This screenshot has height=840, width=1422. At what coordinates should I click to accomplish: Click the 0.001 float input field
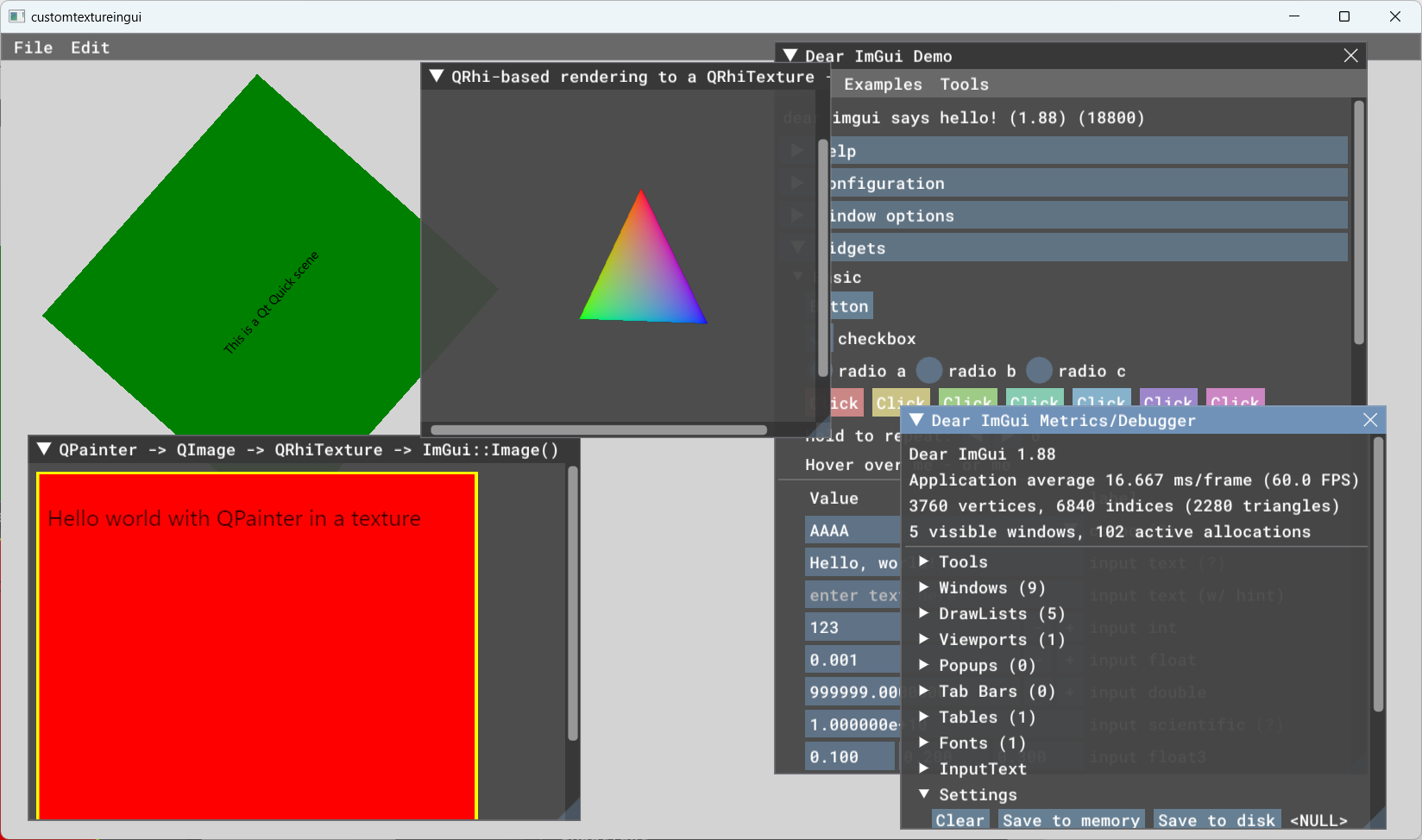coord(853,660)
